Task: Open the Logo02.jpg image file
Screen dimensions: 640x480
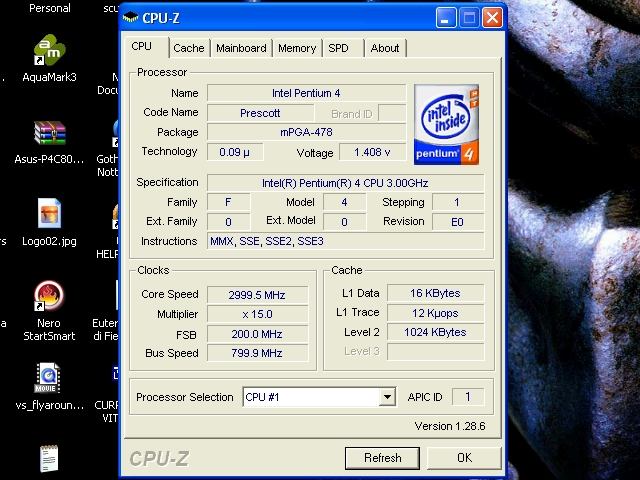Action: (x=49, y=213)
